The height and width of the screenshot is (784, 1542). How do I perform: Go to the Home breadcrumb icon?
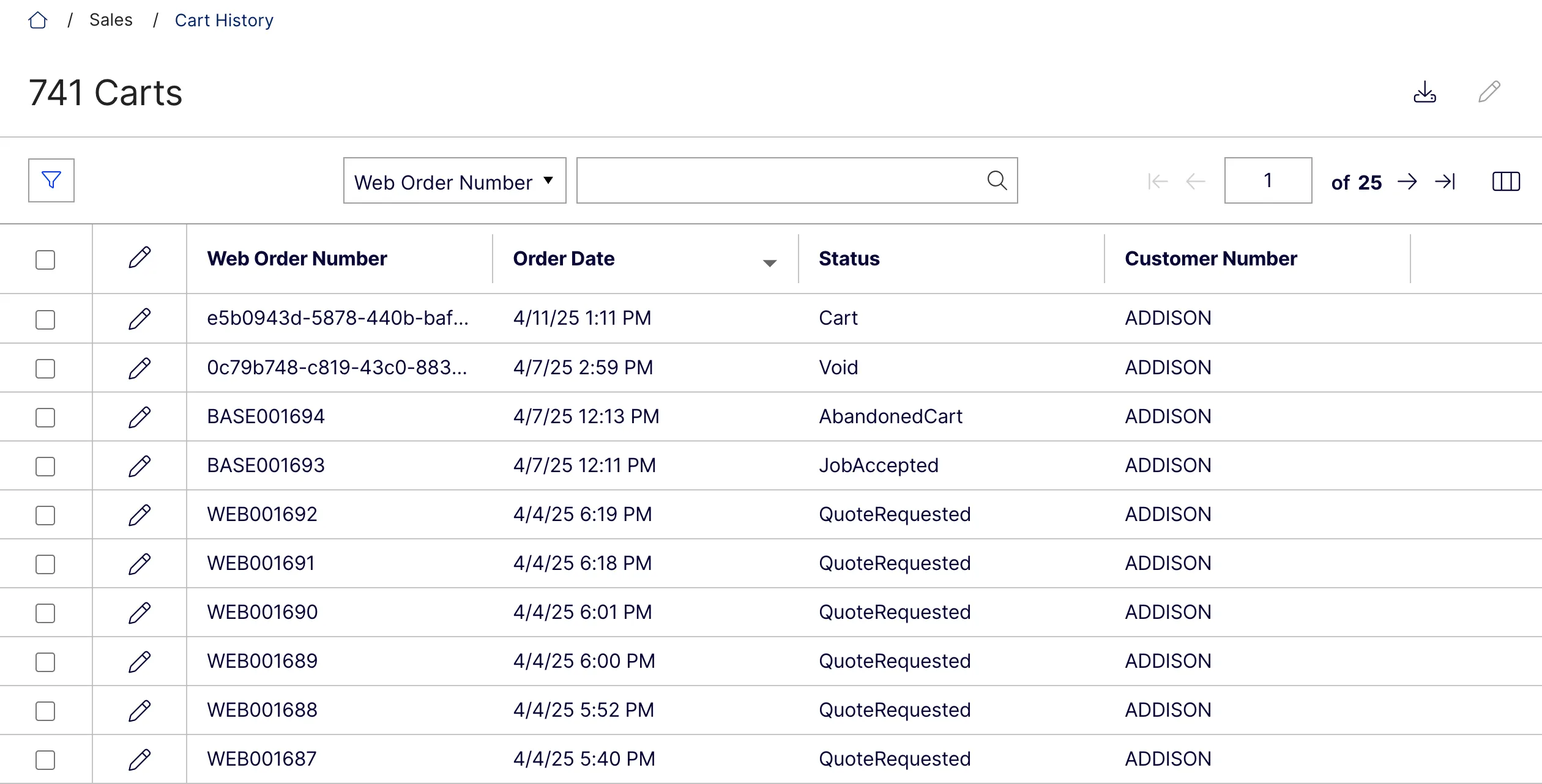click(38, 20)
